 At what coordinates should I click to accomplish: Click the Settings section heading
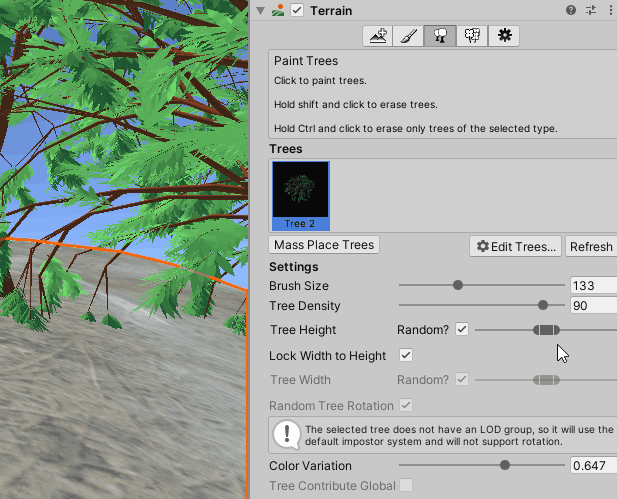pos(294,267)
